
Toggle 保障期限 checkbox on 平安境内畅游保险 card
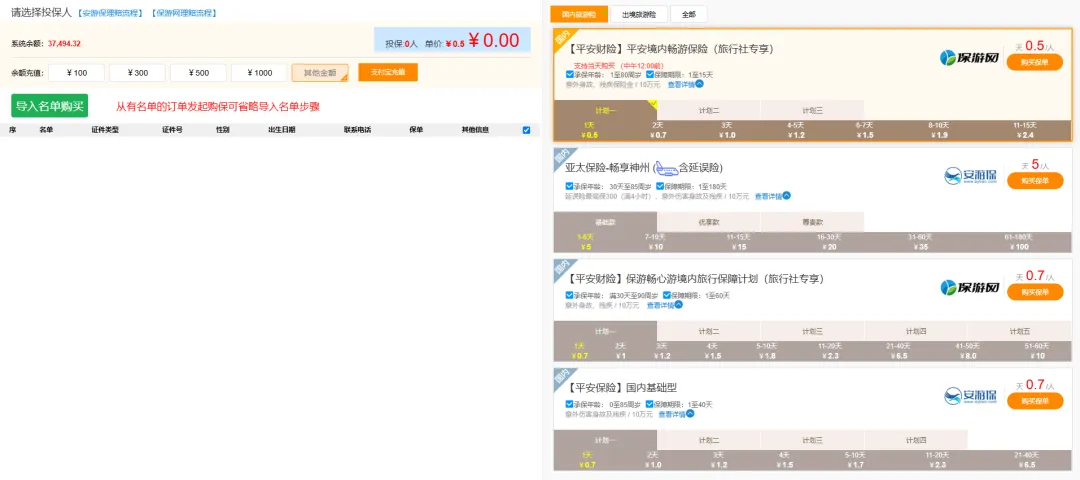(x=650, y=74)
